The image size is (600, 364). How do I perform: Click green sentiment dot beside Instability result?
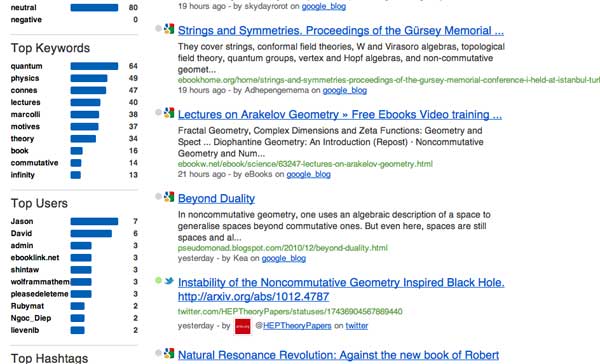pos(158,281)
